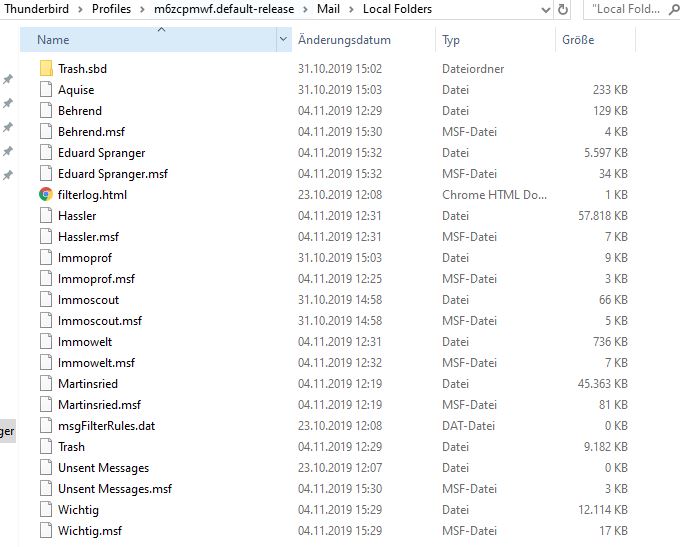The width and height of the screenshot is (680, 547).
Task: Navigate to the Mail breadcrumb
Action: pos(328,9)
